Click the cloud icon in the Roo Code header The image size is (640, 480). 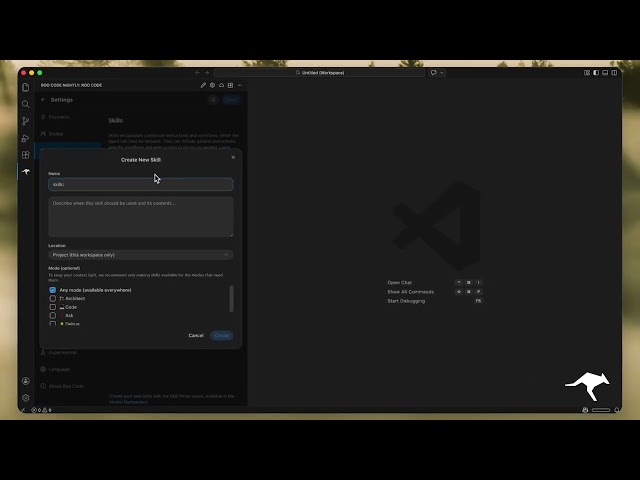click(221, 85)
